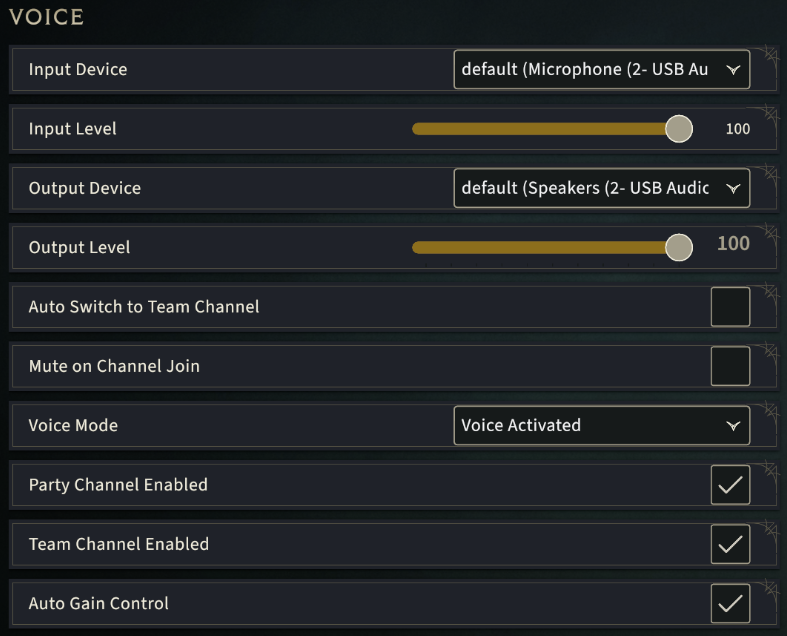
Task: Check the Mute on Channel Join box
Action: tap(730, 366)
